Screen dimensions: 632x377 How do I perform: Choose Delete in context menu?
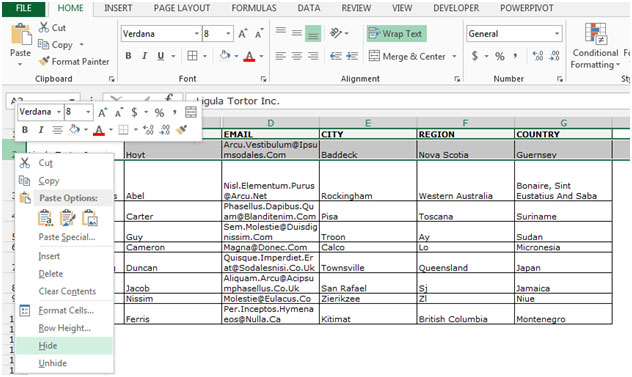coord(64,273)
